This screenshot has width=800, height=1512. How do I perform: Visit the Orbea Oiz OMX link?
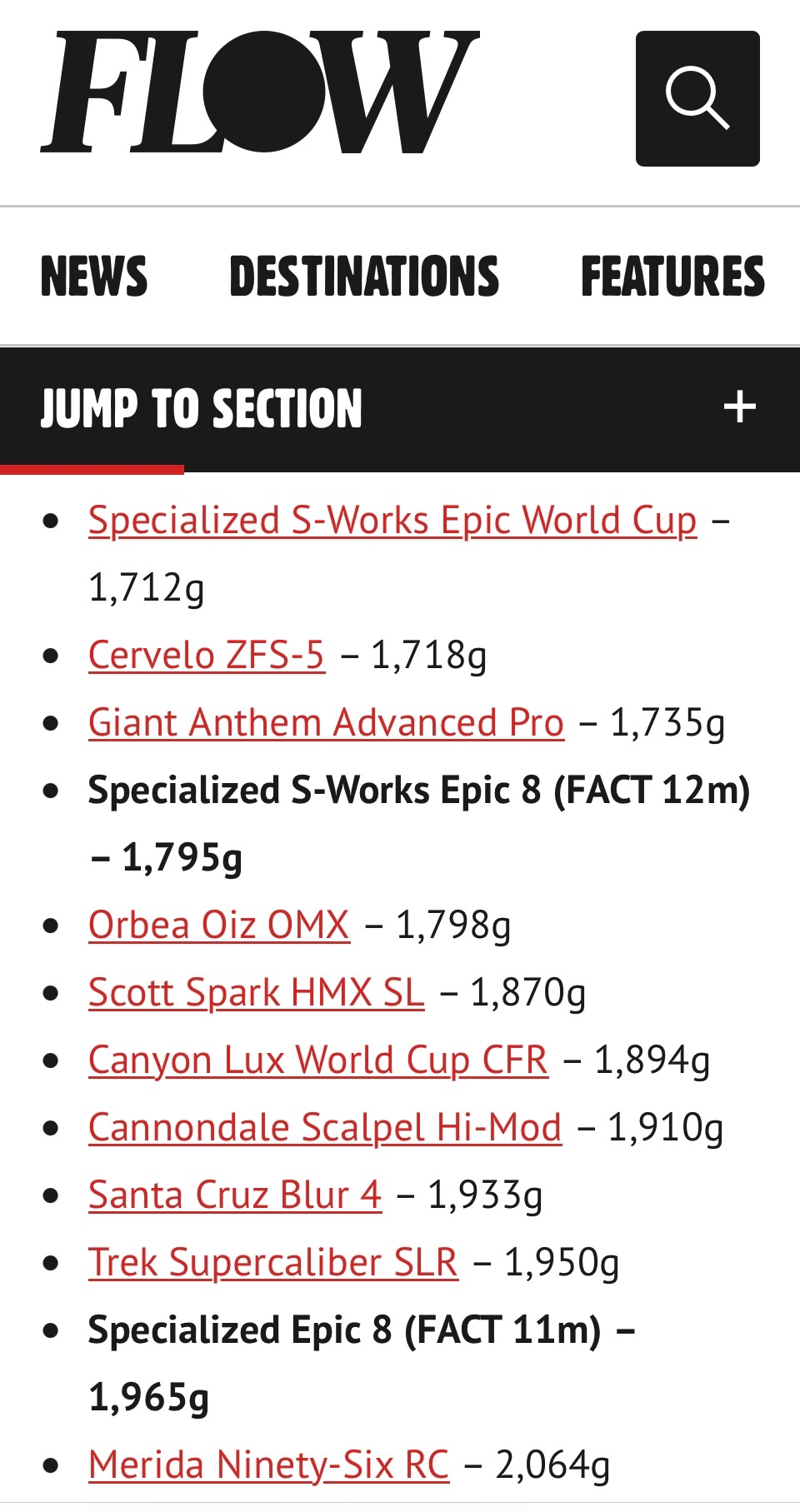219,926
